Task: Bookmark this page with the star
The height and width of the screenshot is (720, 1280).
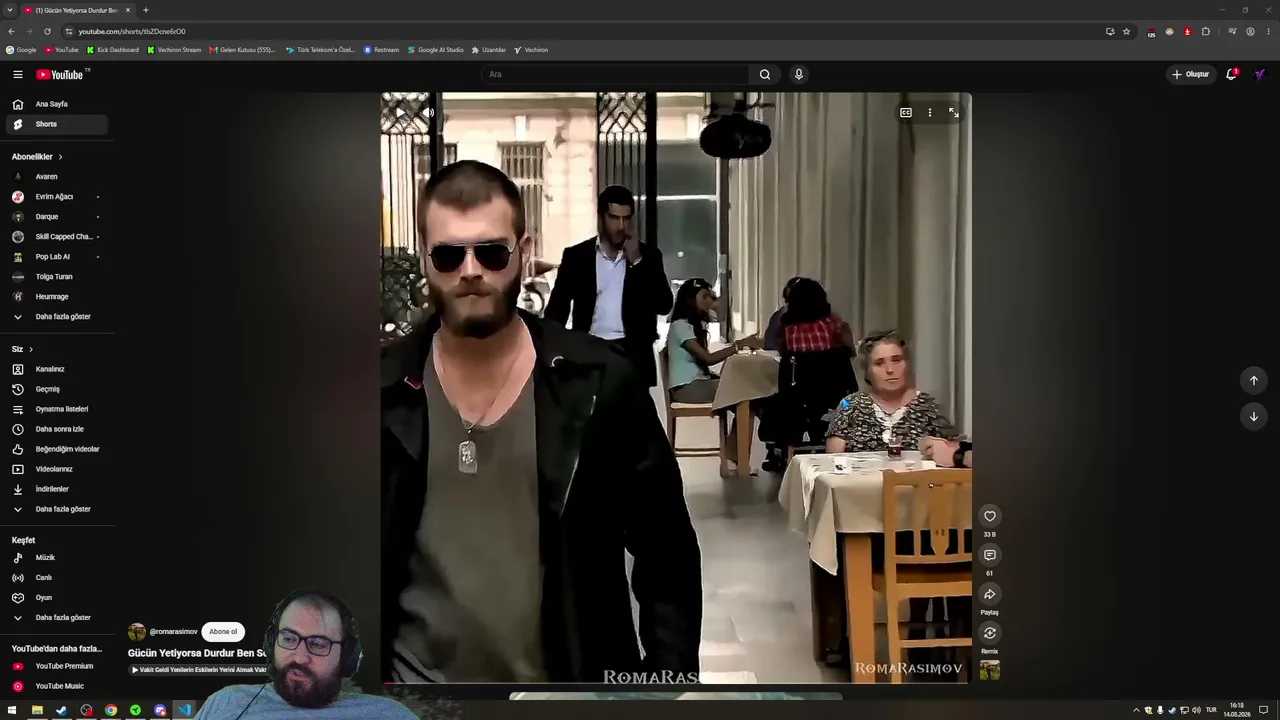Action: (1126, 31)
